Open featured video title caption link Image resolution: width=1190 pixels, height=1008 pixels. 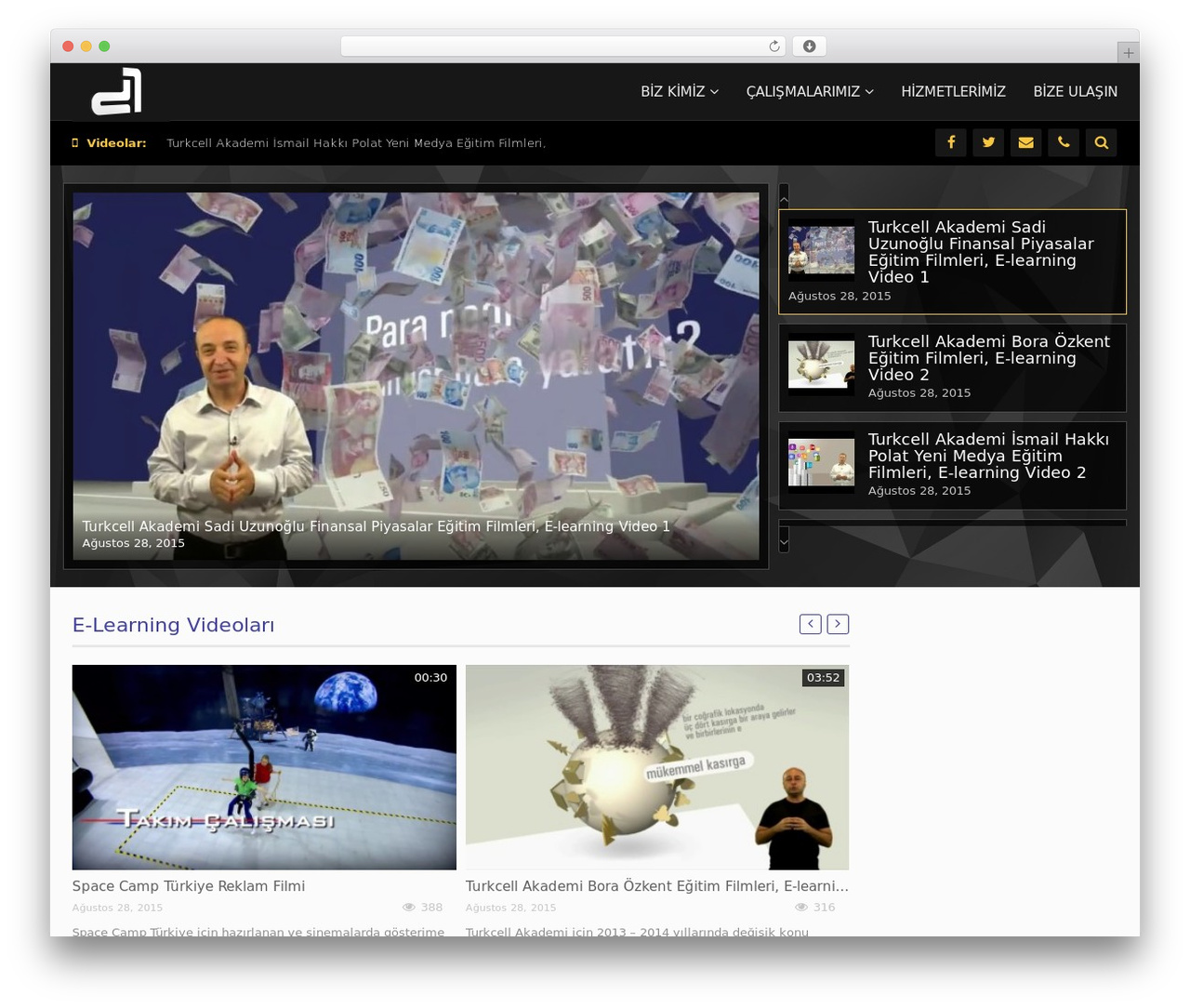click(x=376, y=526)
